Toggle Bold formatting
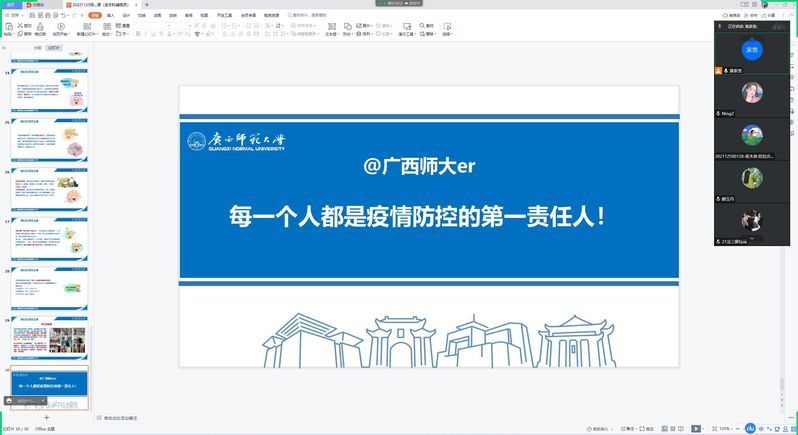Screen dimensions: 798x435 (x=138, y=34)
